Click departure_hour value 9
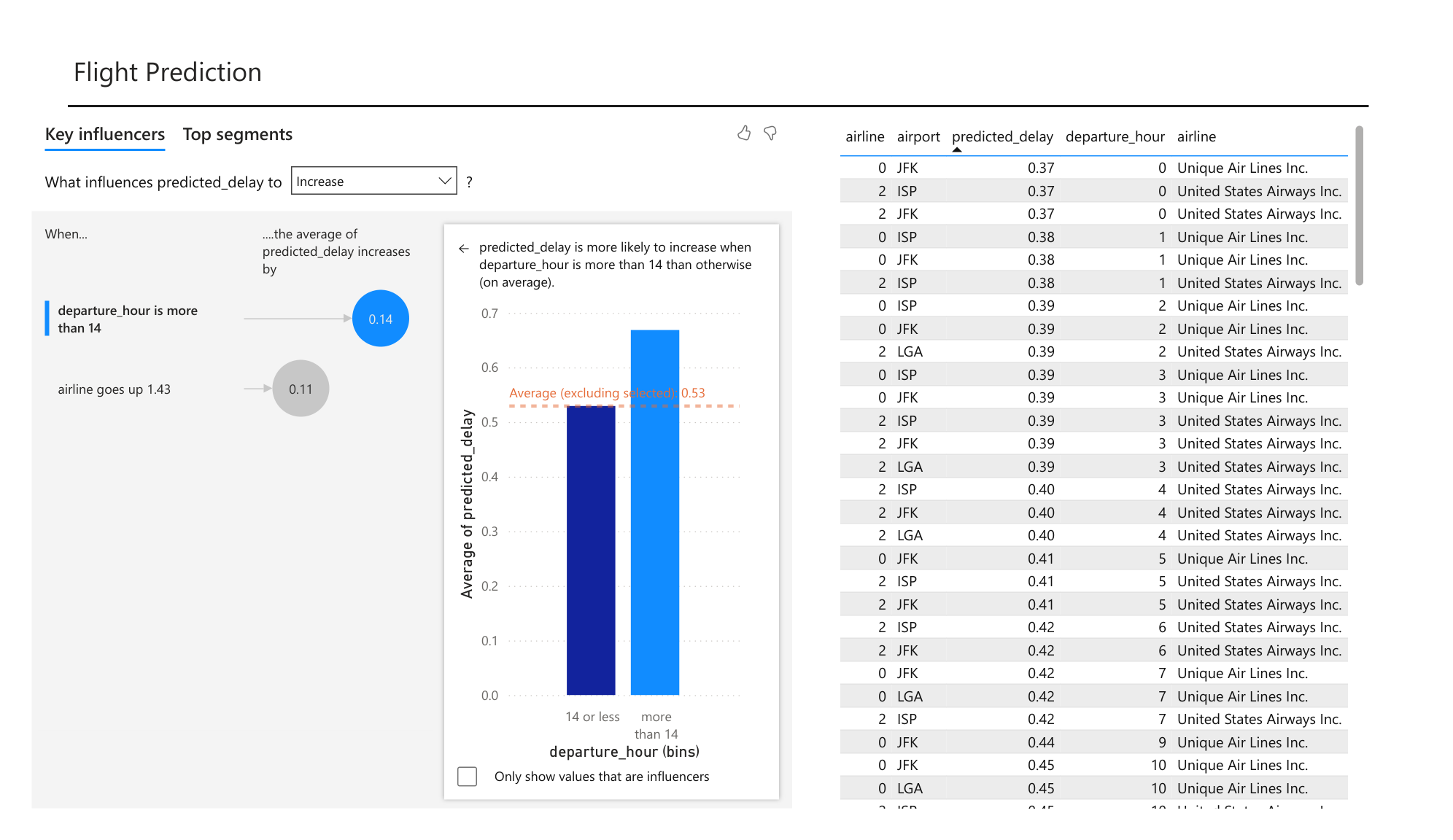The image size is (1453, 840). pos(1162,742)
